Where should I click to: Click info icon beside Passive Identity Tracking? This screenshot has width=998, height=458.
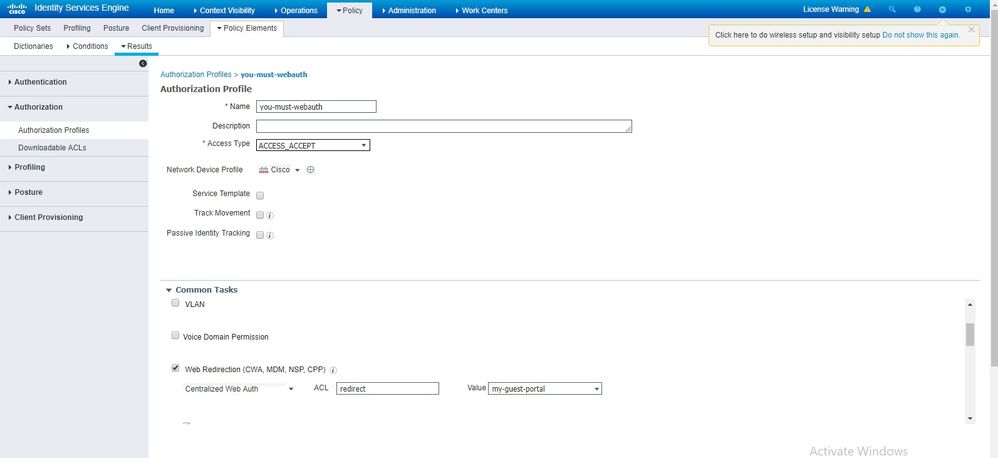270,235
